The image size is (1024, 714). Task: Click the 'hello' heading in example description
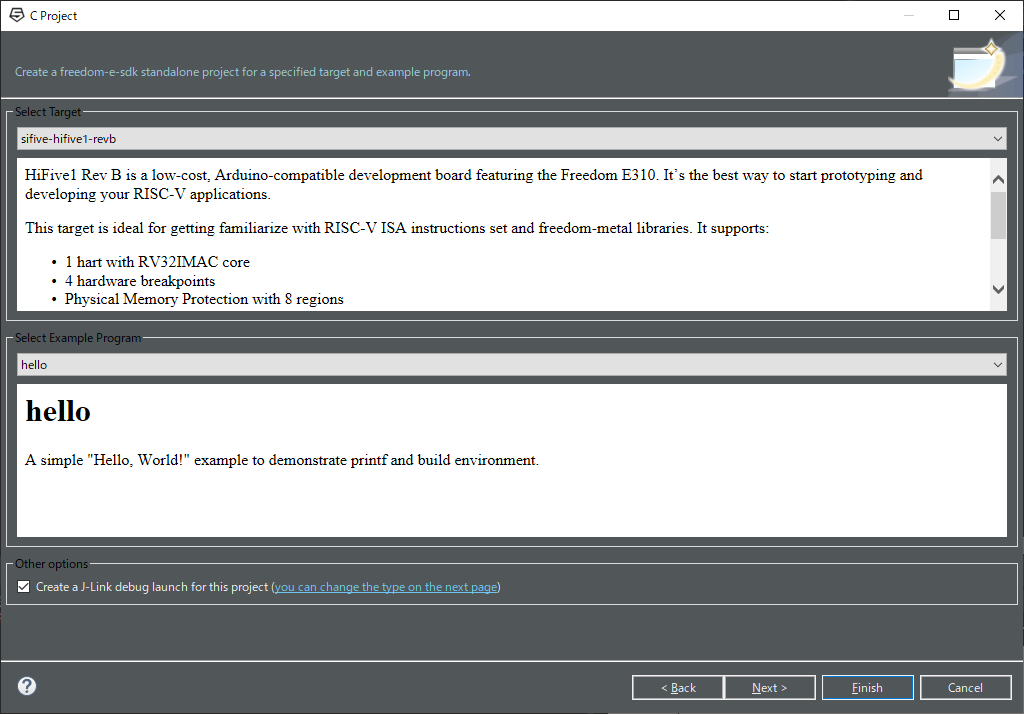pos(58,411)
